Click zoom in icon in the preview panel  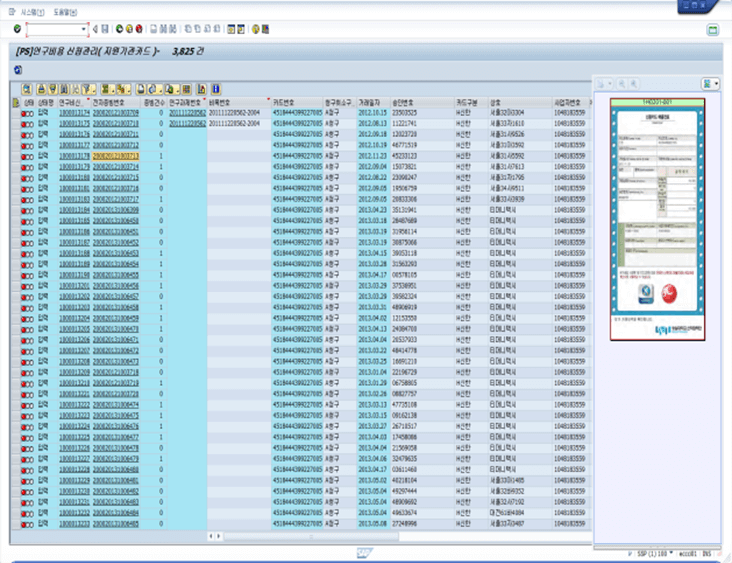(x=621, y=85)
